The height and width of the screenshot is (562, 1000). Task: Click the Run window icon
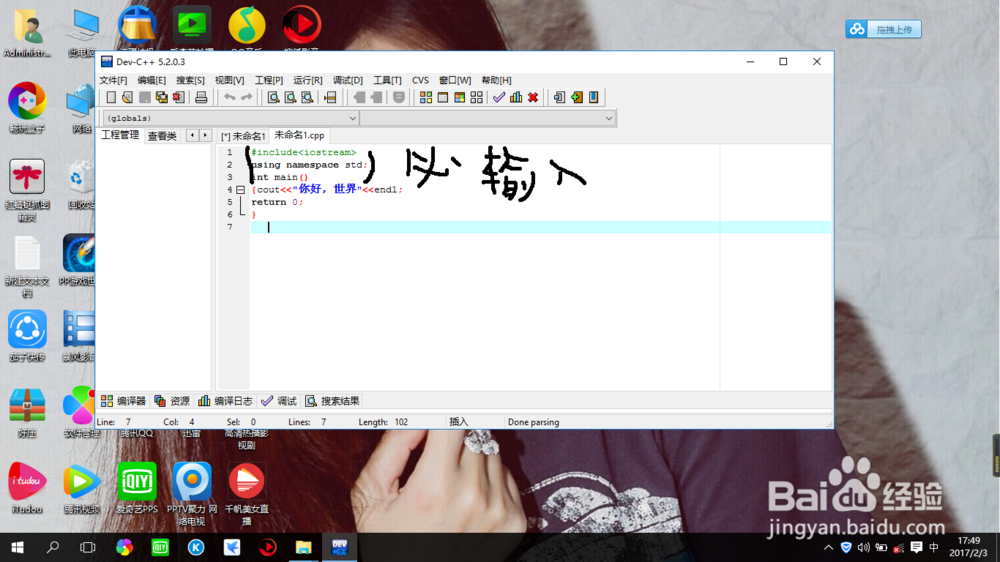point(443,98)
